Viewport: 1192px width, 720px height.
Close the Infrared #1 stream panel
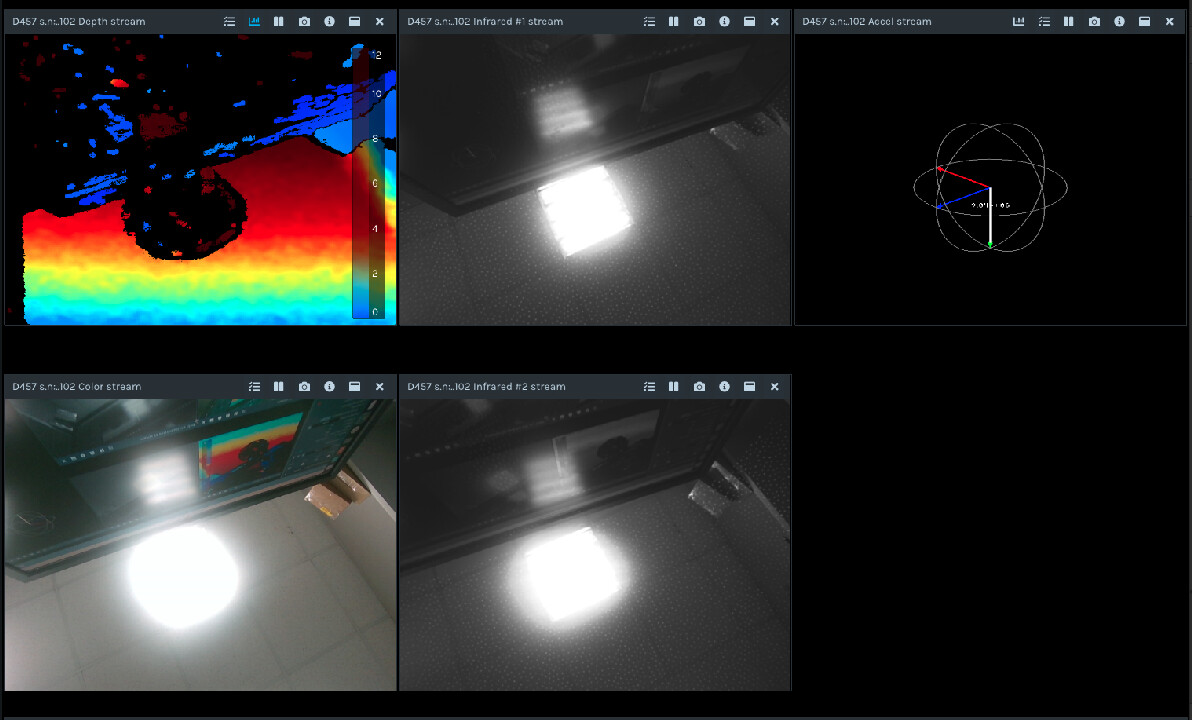click(775, 21)
